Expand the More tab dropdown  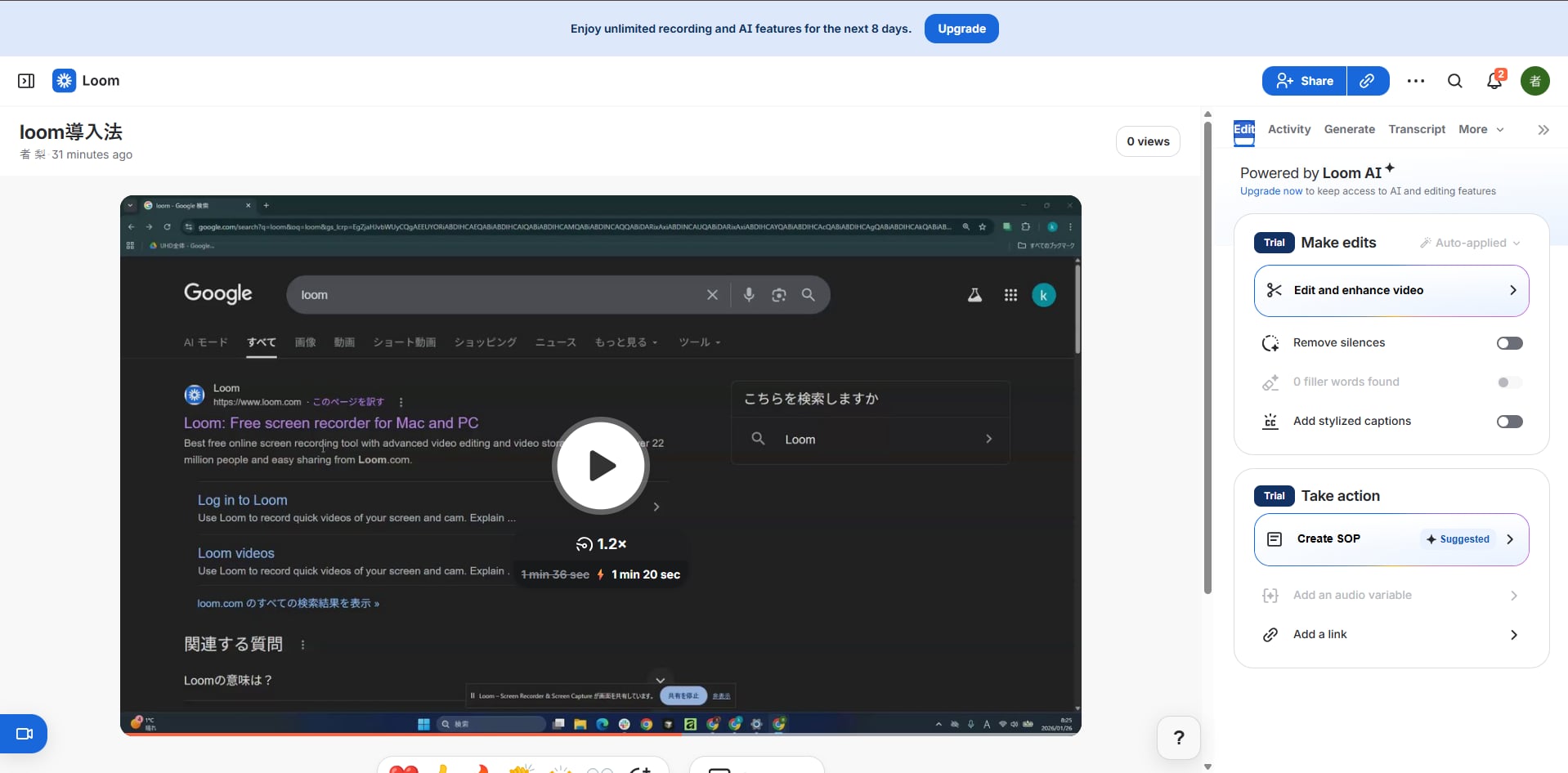[1481, 129]
